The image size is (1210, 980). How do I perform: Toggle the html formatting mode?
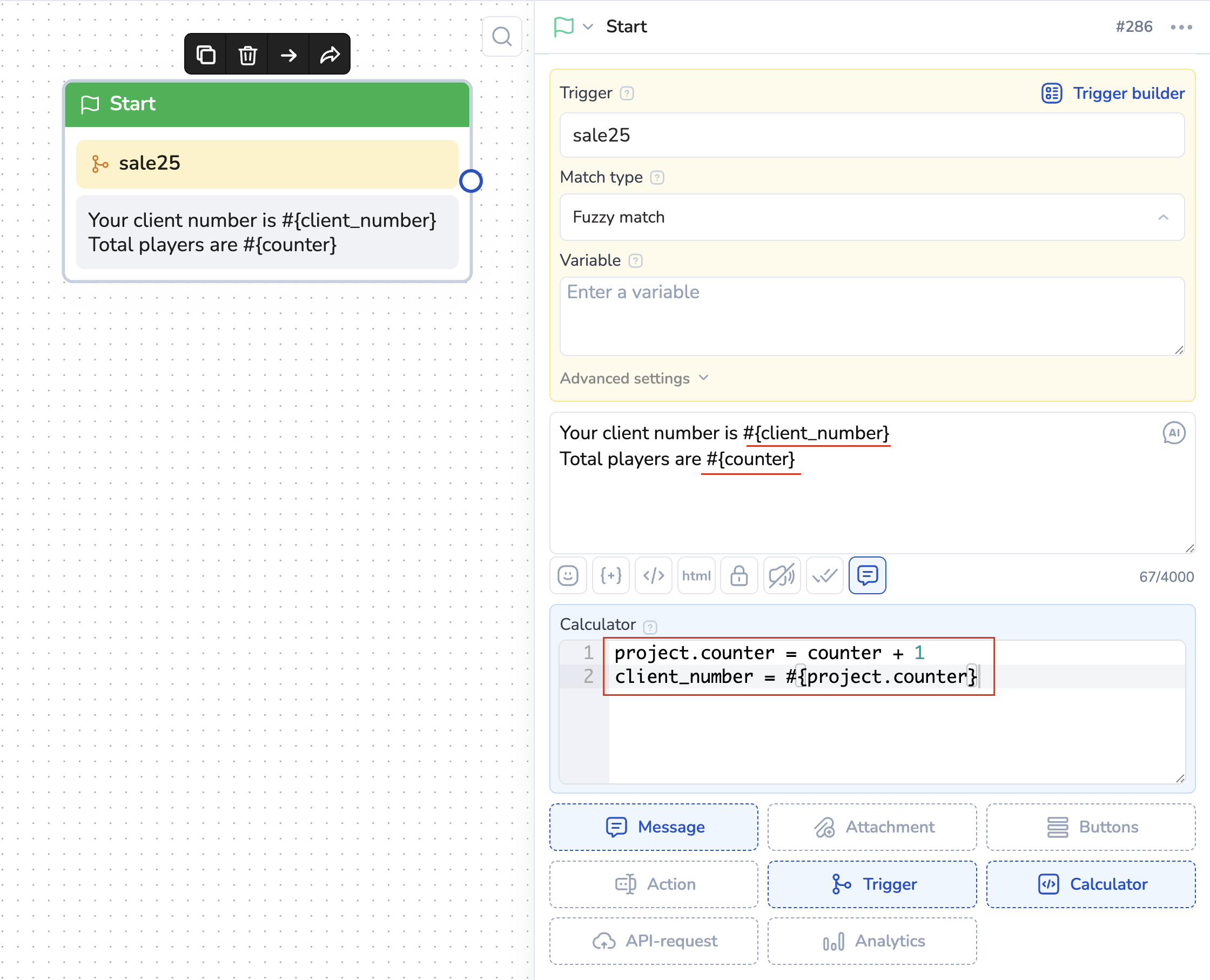tap(696, 575)
